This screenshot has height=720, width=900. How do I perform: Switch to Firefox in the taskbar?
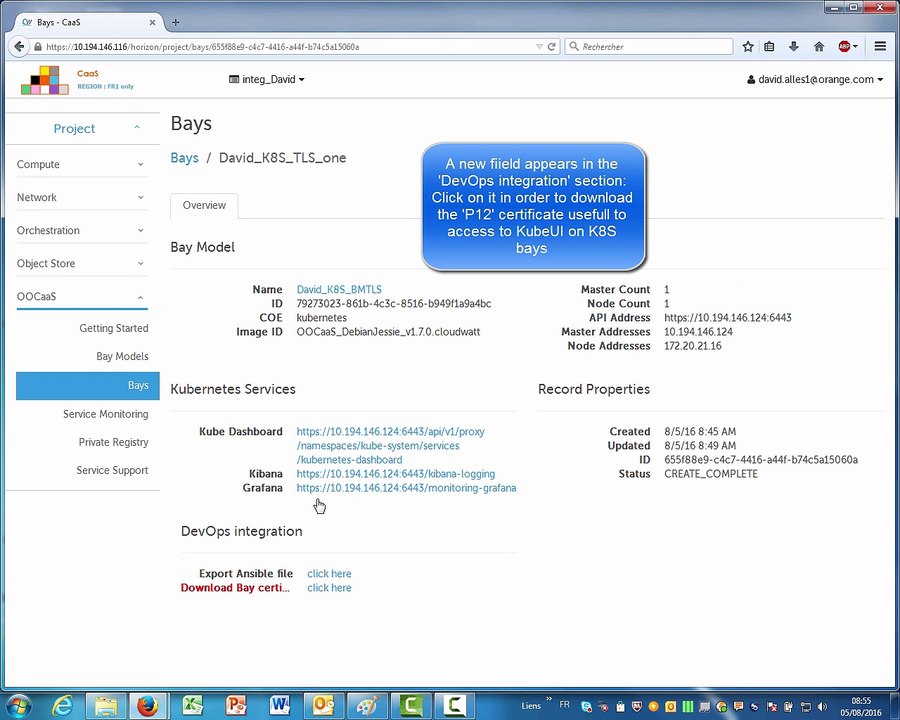[148, 706]
